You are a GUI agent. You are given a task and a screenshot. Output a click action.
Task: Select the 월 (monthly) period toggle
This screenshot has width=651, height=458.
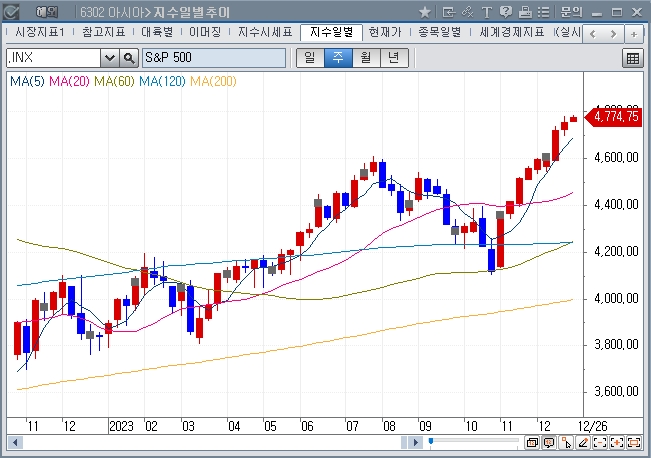(x=365, y=57)
